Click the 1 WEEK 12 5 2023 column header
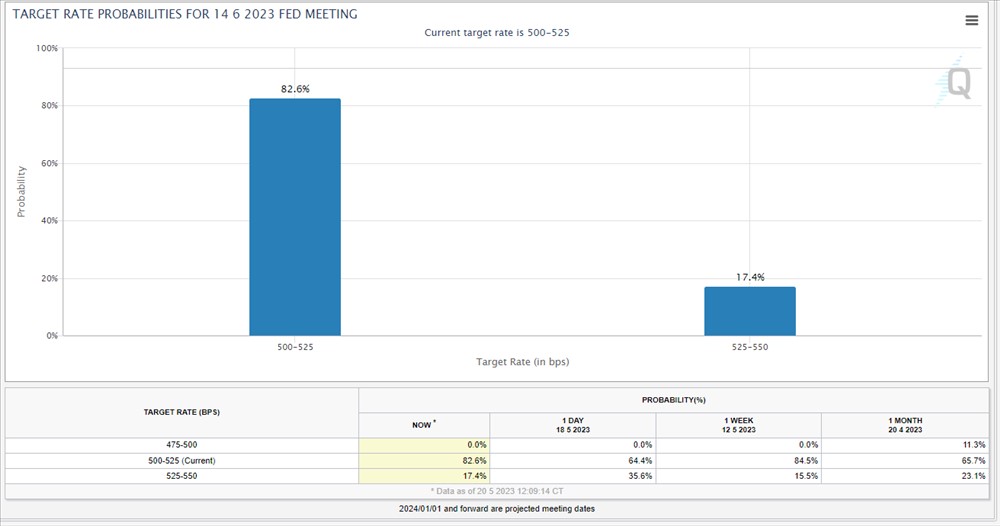1000x526 pixels. (x=738, y=425)
